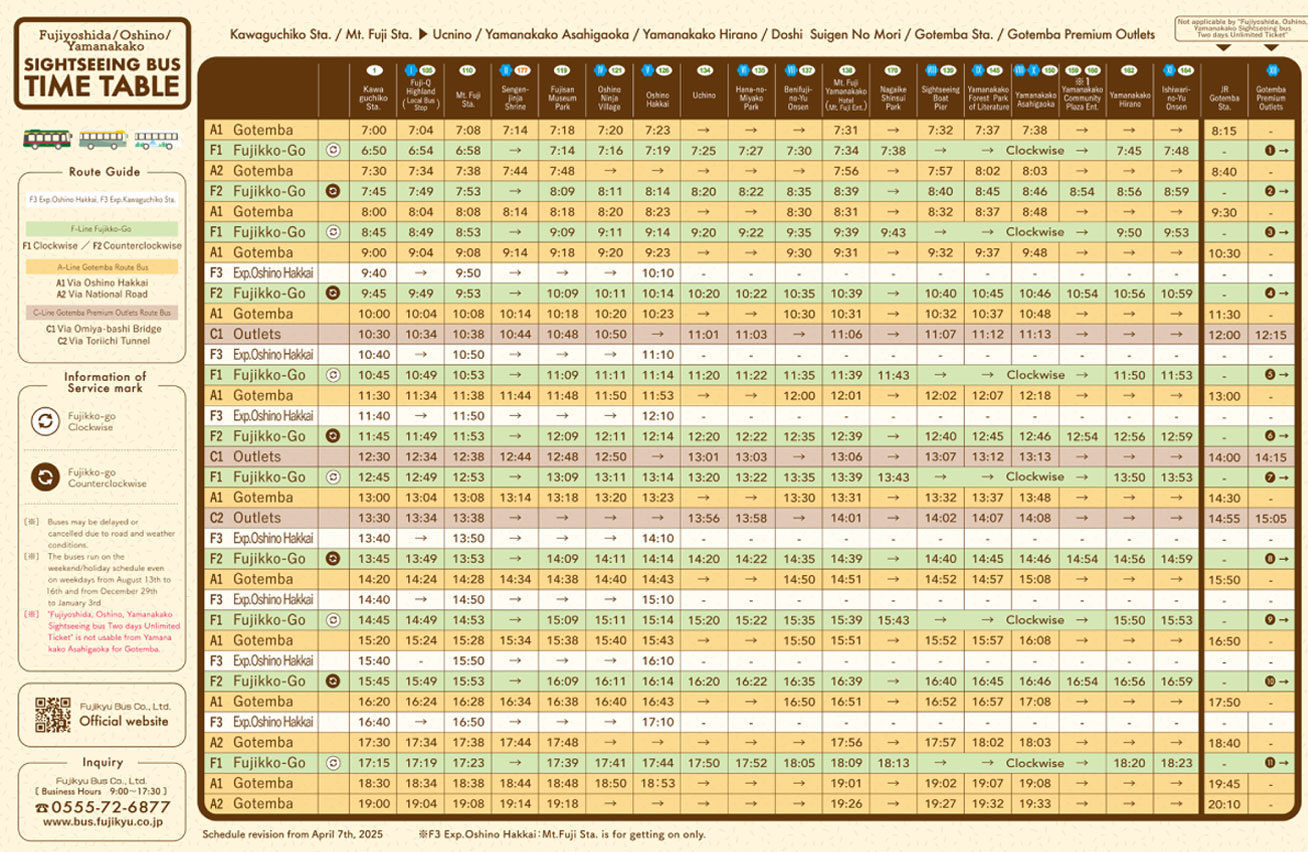
Task: Click the counterclockwise mark in the 7:45 F2 row
Action: 332,191
